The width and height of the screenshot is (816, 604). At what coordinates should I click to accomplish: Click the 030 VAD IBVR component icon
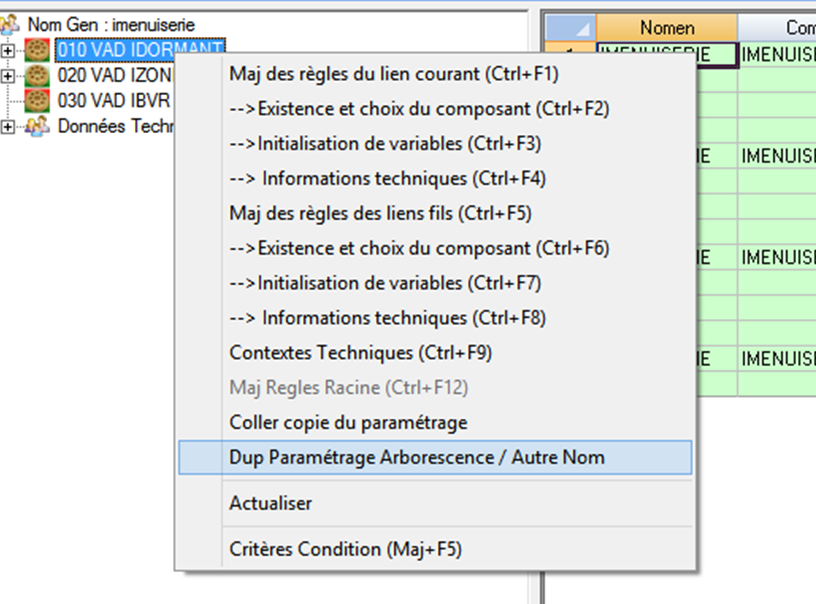tap(38, 100)
